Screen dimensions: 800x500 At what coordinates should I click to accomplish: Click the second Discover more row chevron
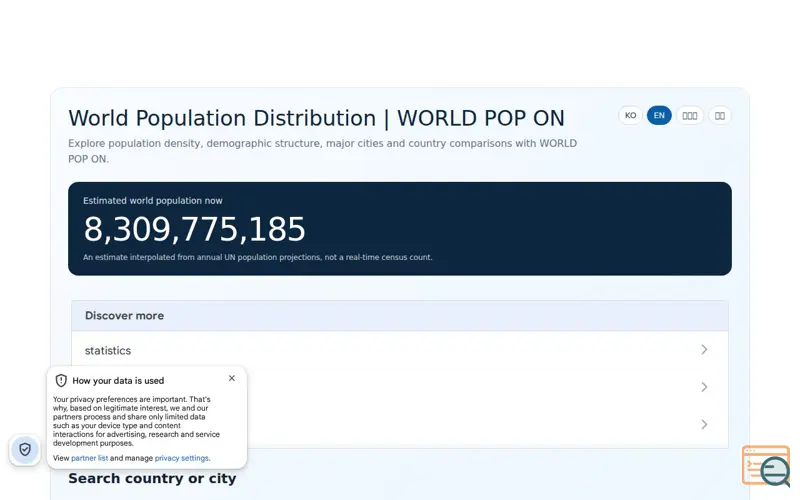tap(704, 387)
